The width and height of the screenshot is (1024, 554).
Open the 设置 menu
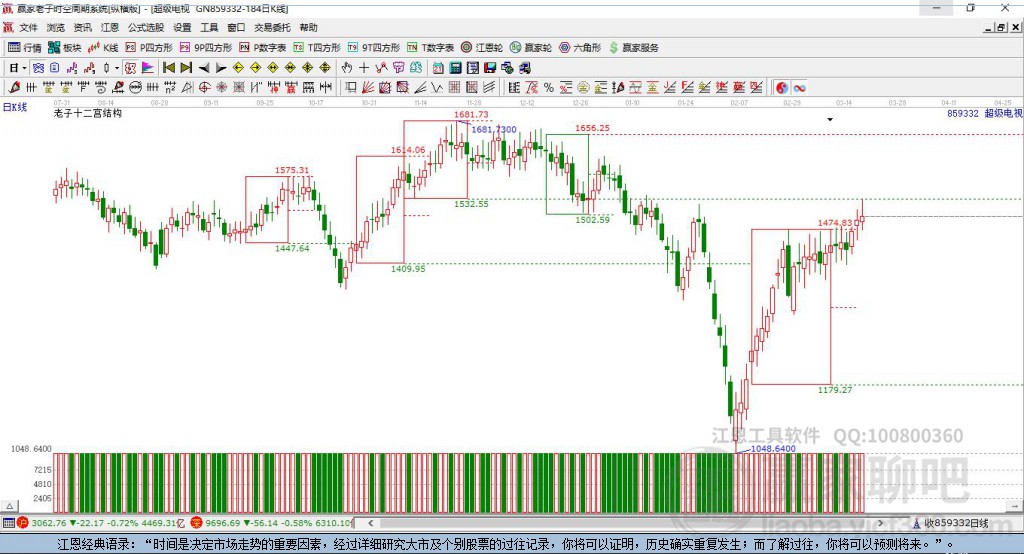[x=182, y=27]
